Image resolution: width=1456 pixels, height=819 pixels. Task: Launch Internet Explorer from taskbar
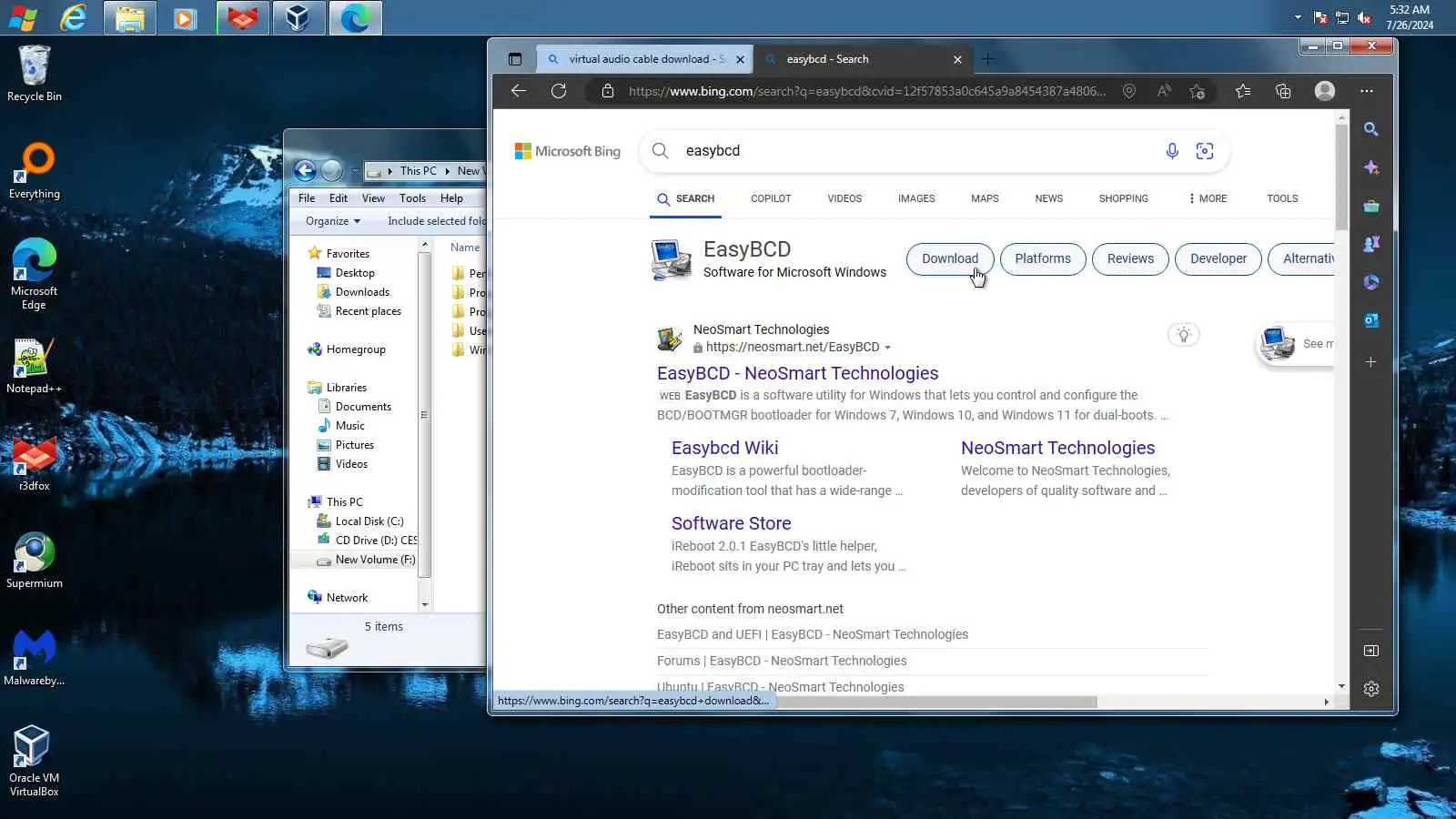click(x=73, y=18)
